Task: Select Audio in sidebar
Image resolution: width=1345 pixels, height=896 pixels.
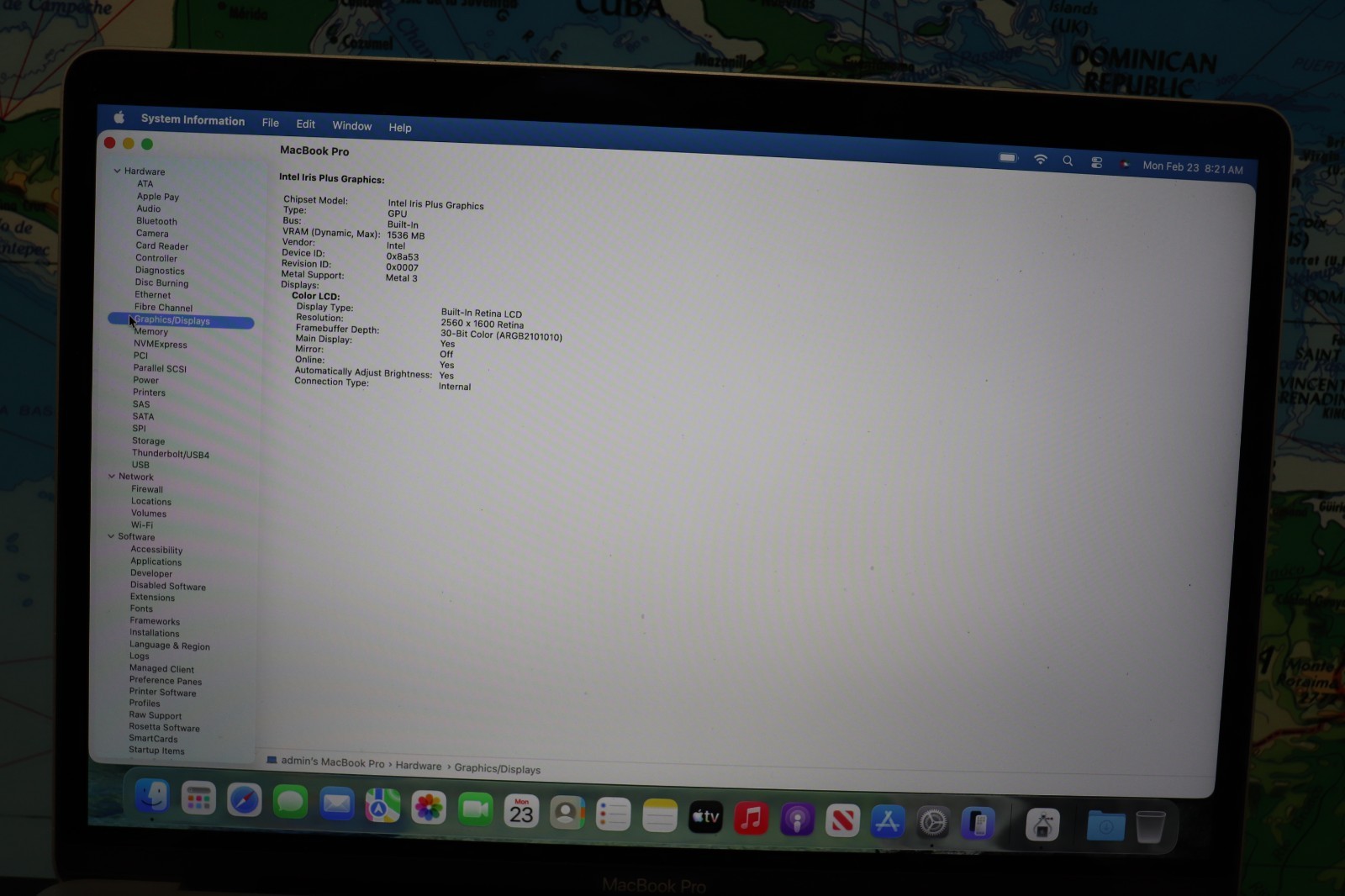Action: tap(148, 208)
